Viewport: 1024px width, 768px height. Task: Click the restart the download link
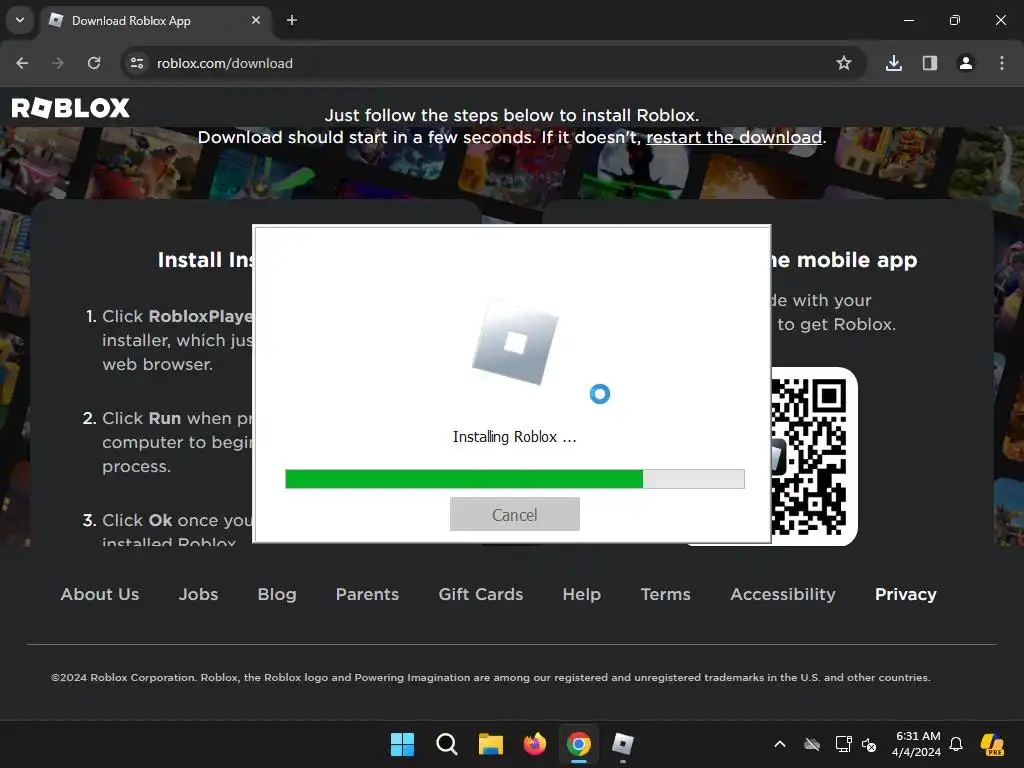[734, 138]
